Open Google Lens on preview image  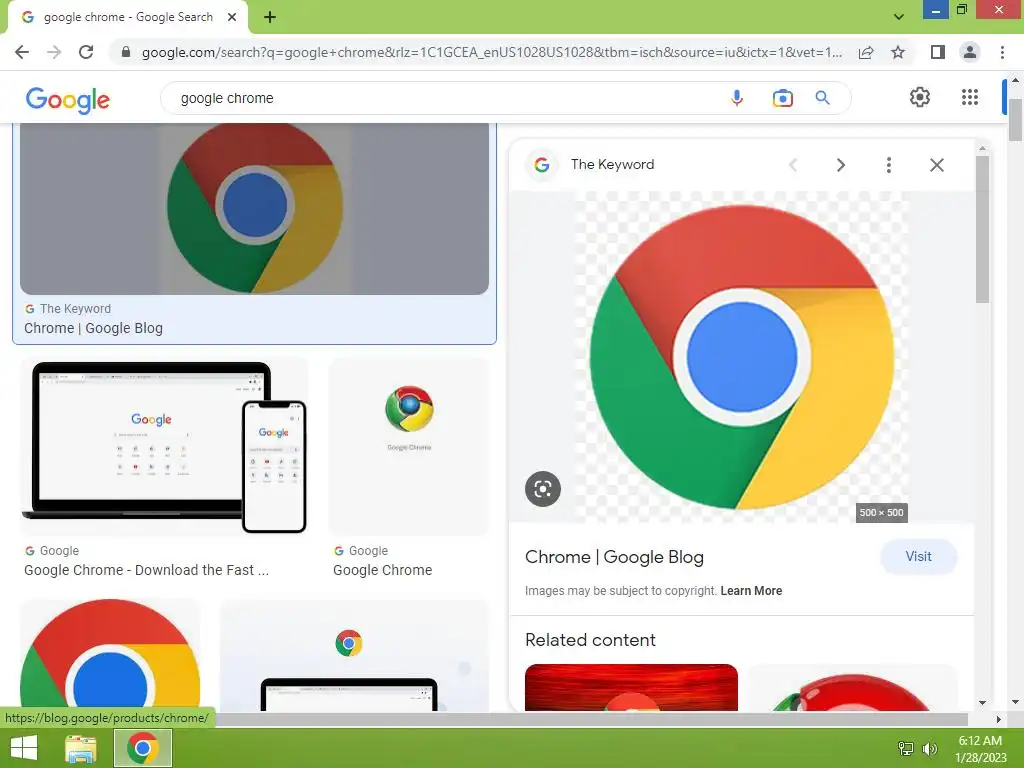[x=543, y=488]
